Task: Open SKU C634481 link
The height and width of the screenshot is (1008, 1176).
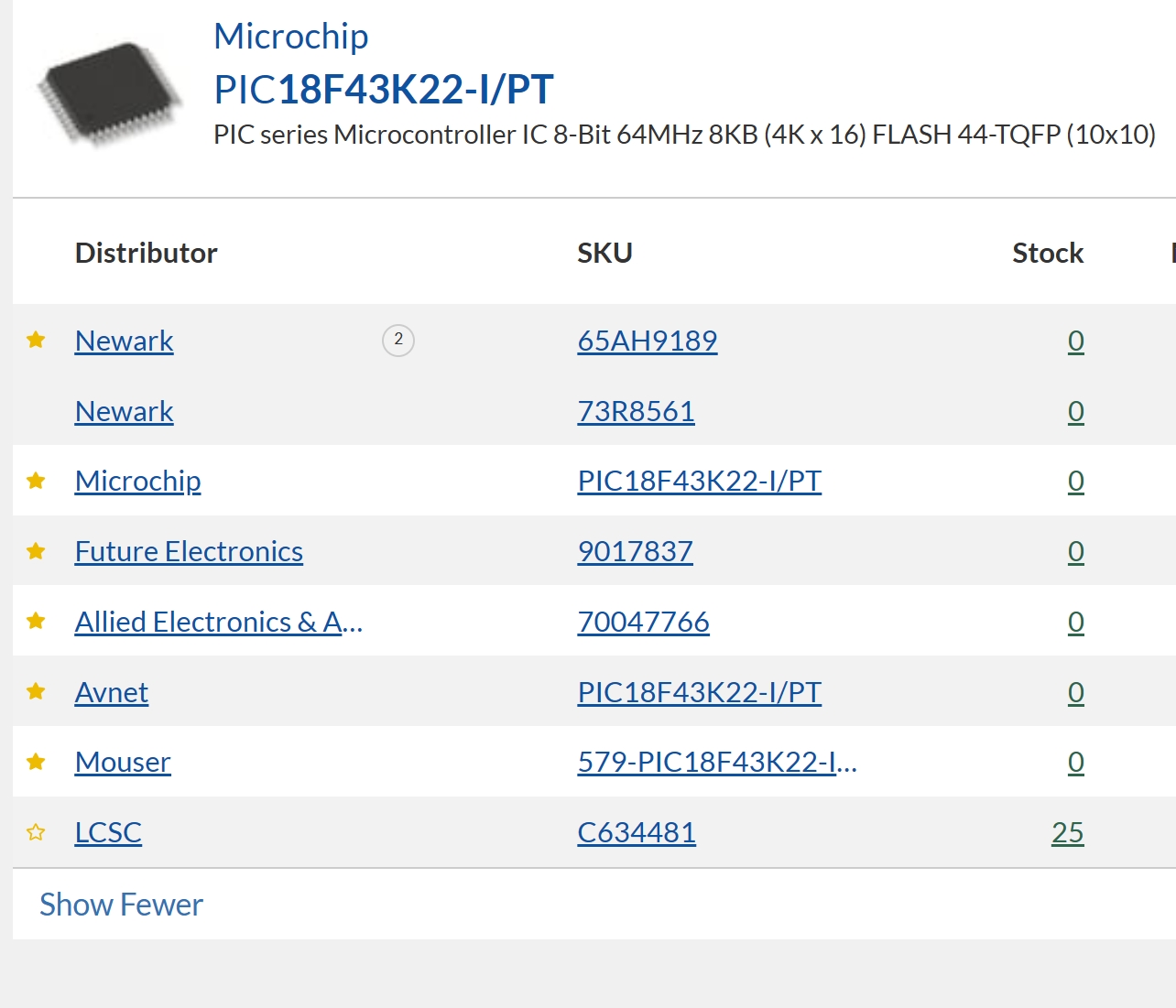Action: click(637, 832)
